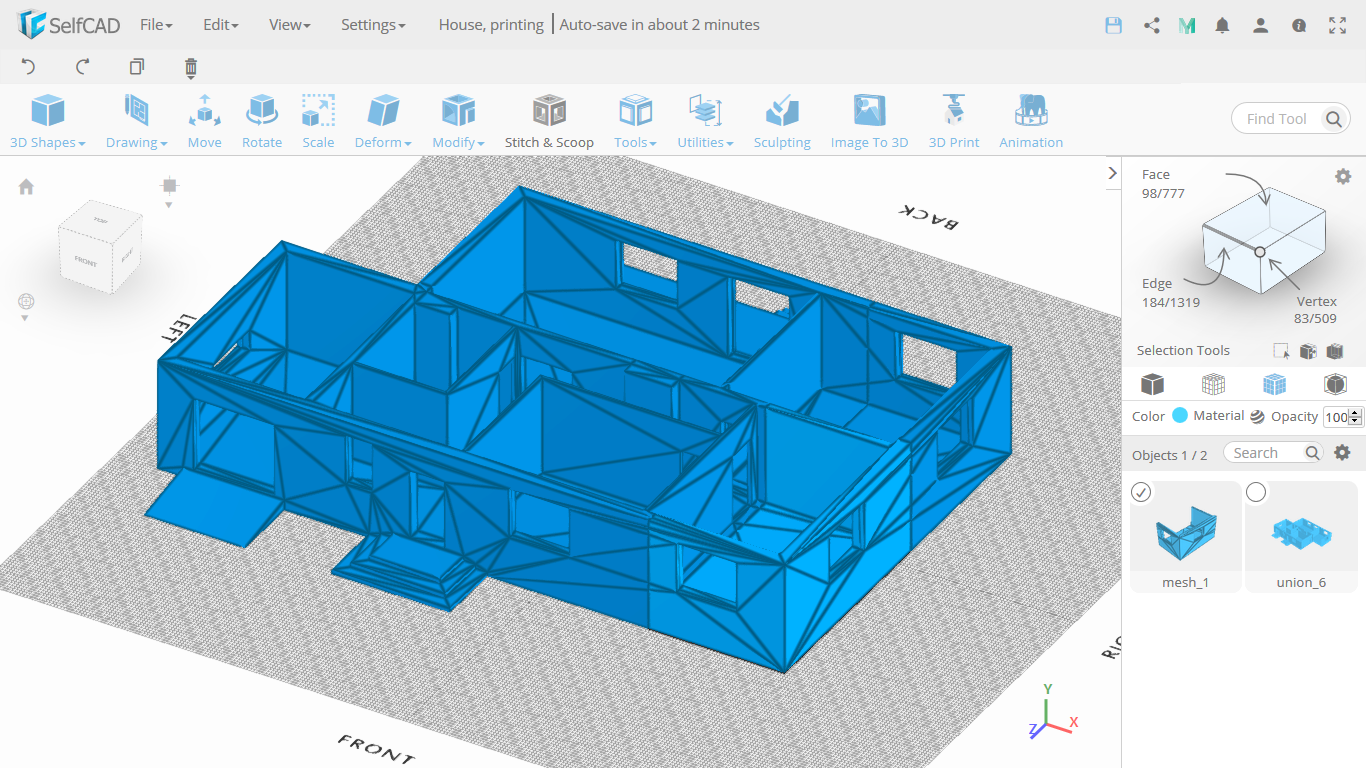Collapse the right side panel
The height and width of the screenshot is (768, 1366).
pyautogui.click(x=1112, y=173)
